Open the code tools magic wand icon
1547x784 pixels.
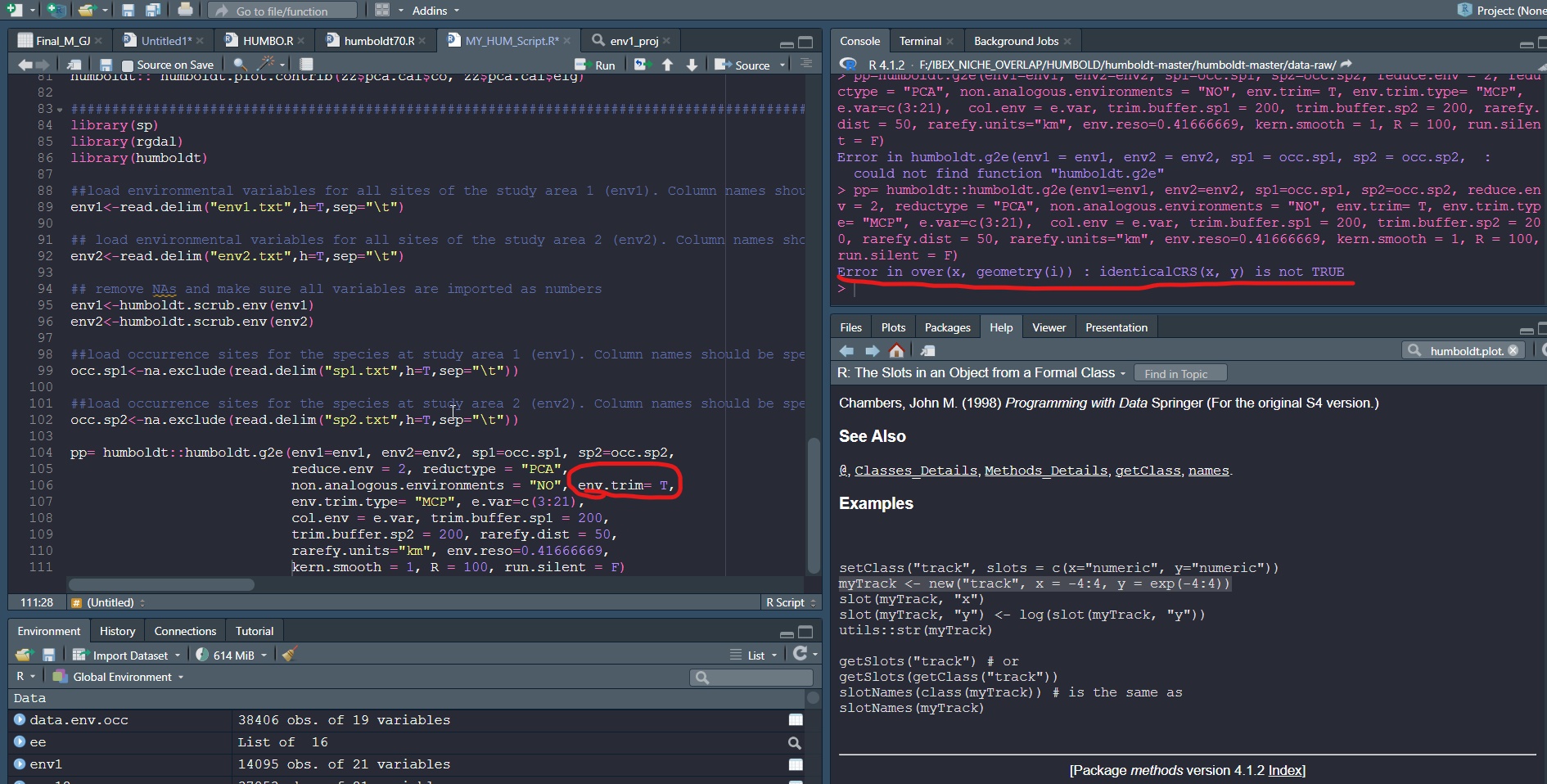point(265,64)
